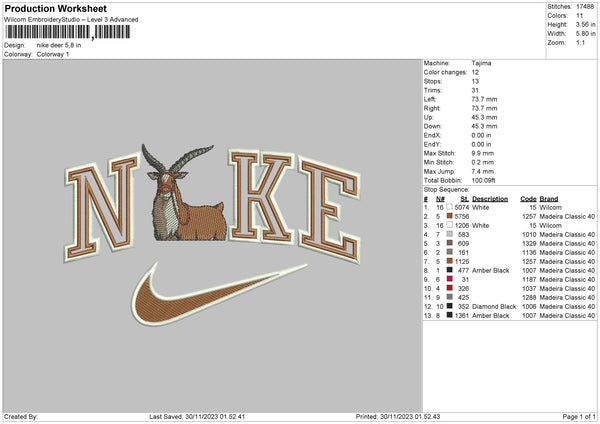This screenshot has width=600, height=424.
Task: Click the Stops value 13
Action: (x=475, y=81)
